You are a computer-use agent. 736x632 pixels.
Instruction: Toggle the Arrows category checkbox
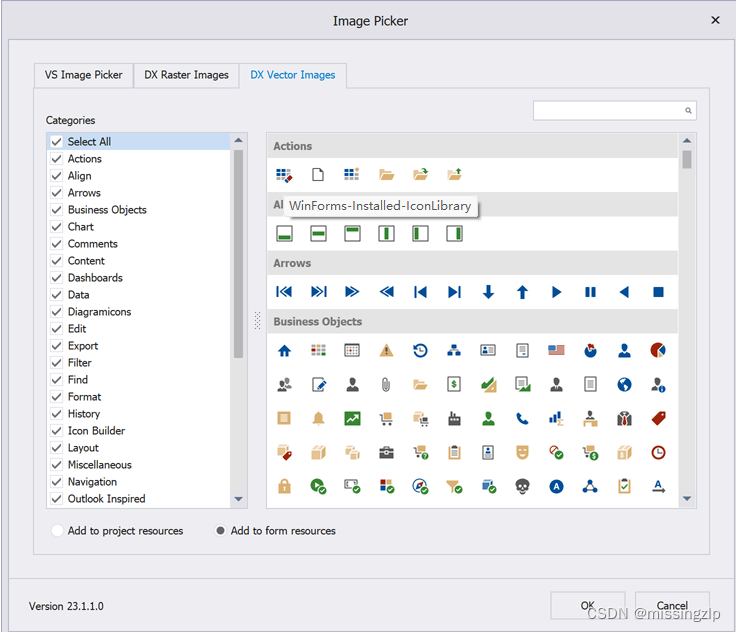tap(56, 193)
